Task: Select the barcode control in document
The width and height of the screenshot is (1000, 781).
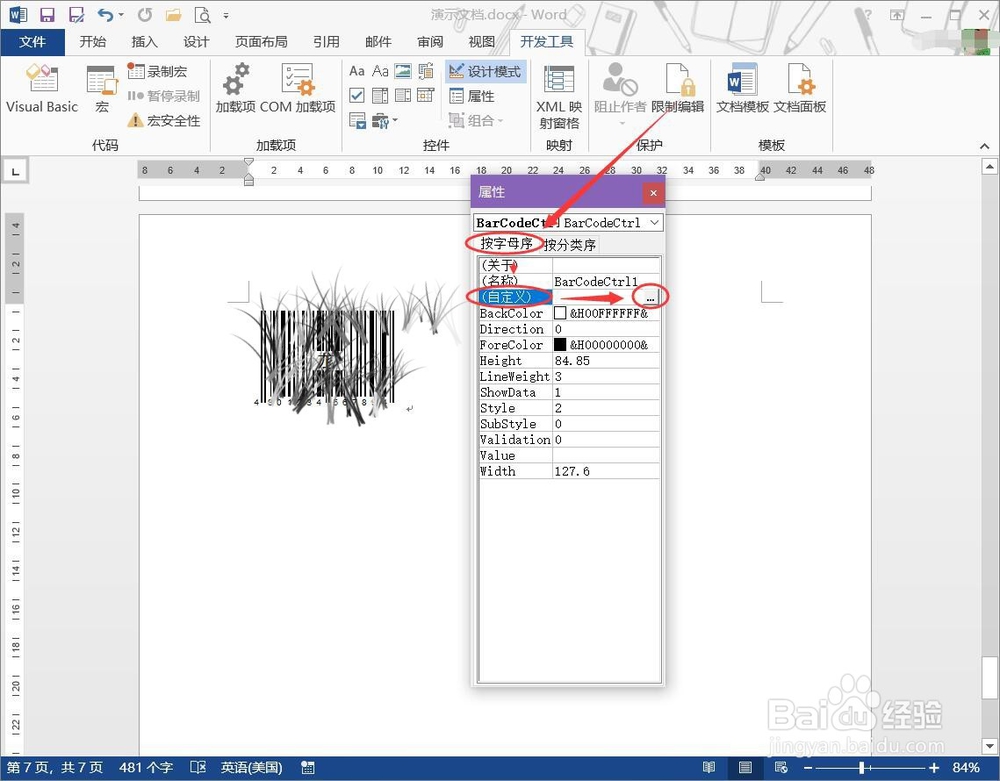Action: tap(327, 357)
